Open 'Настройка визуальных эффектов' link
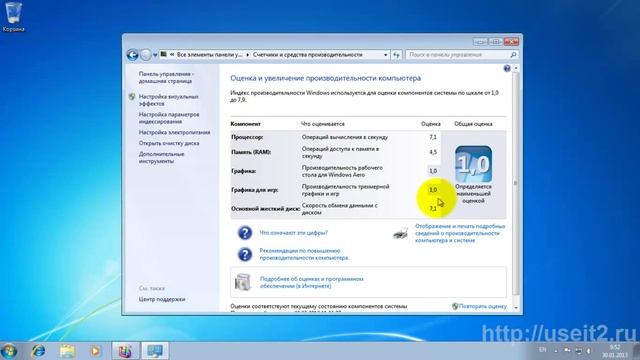The image size is (640, 360). point(168,100)
